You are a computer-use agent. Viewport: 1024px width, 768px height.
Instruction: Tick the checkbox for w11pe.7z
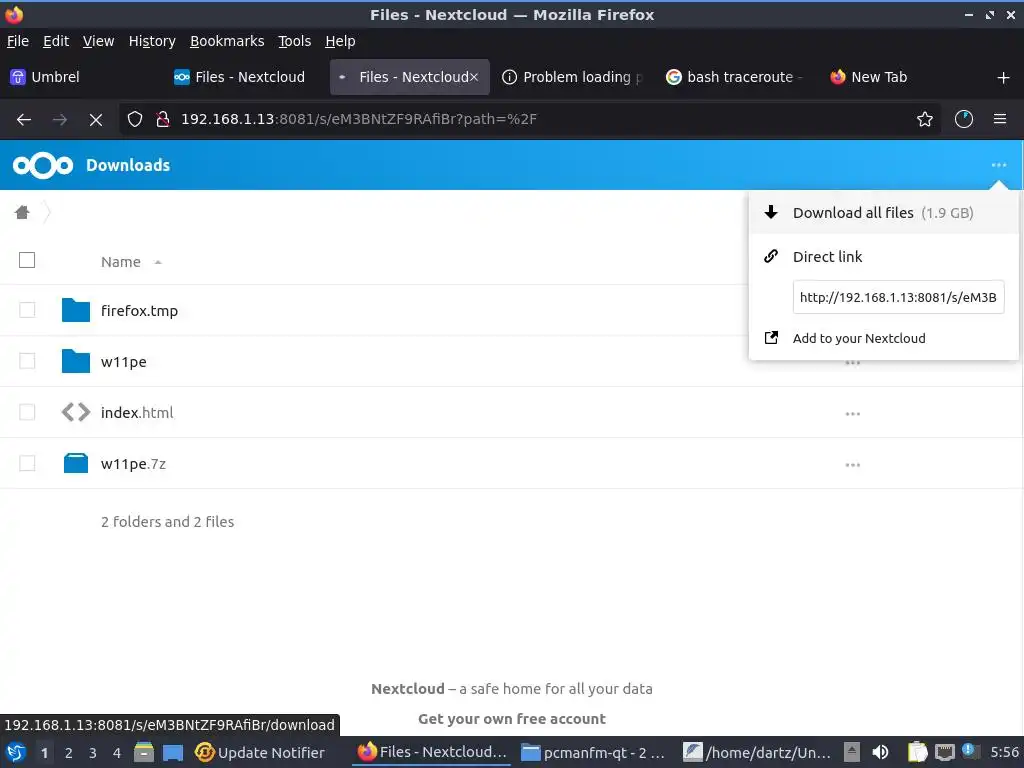point(27,463)
